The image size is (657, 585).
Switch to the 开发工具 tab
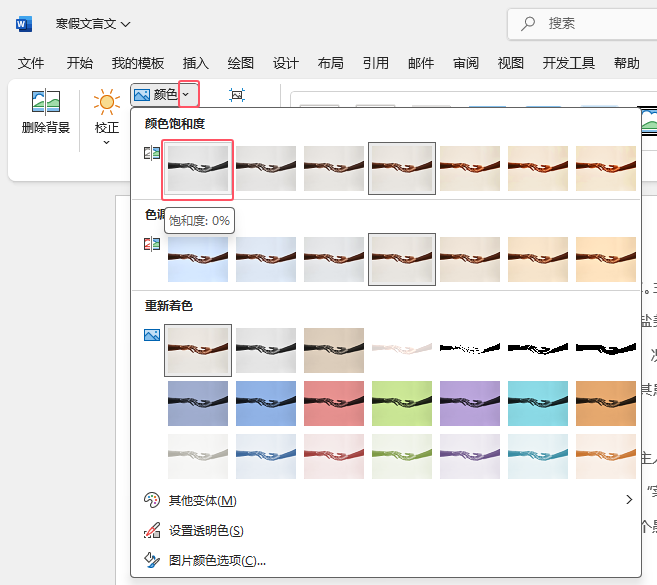(569, 63)
